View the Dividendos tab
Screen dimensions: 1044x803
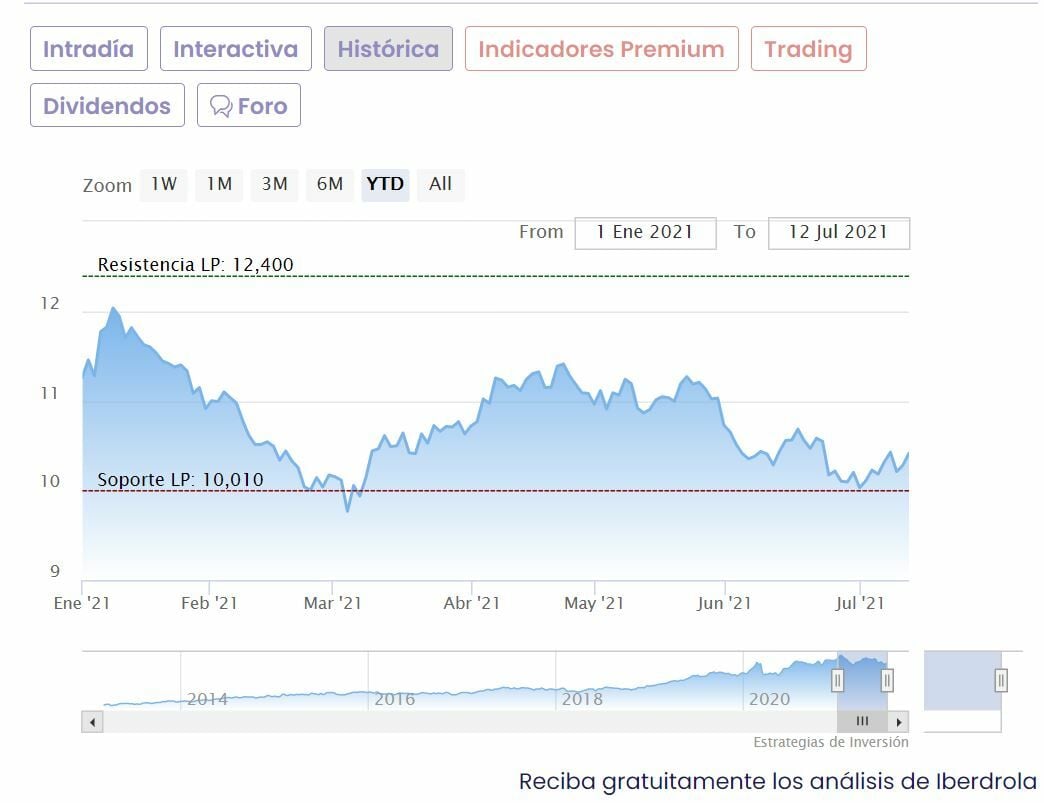107,106
